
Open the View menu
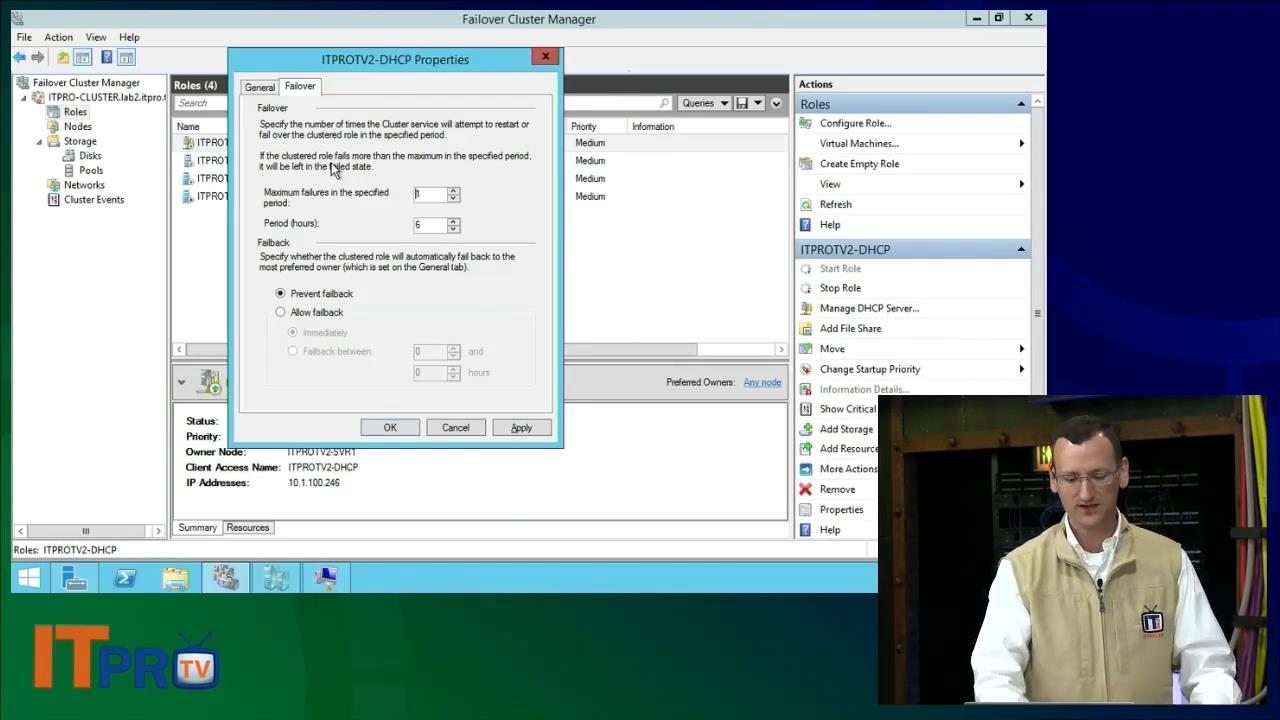96,37
